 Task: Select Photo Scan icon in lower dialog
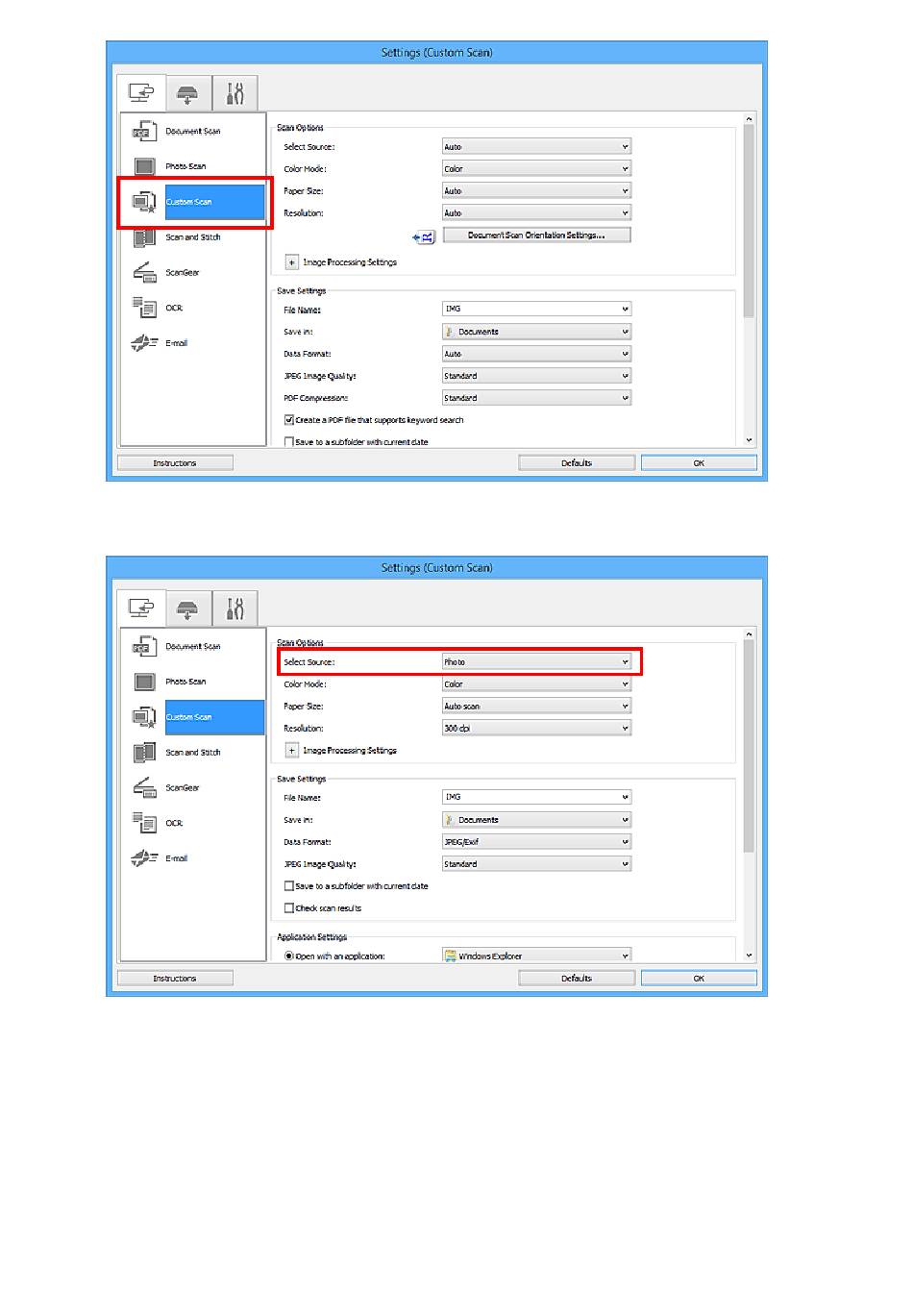pyautogui.click(x=144, y=682)
